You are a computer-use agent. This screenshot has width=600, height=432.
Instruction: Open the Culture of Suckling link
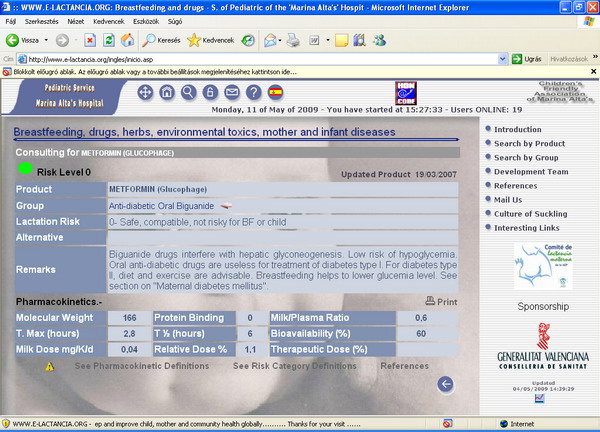tap(530, 214)
